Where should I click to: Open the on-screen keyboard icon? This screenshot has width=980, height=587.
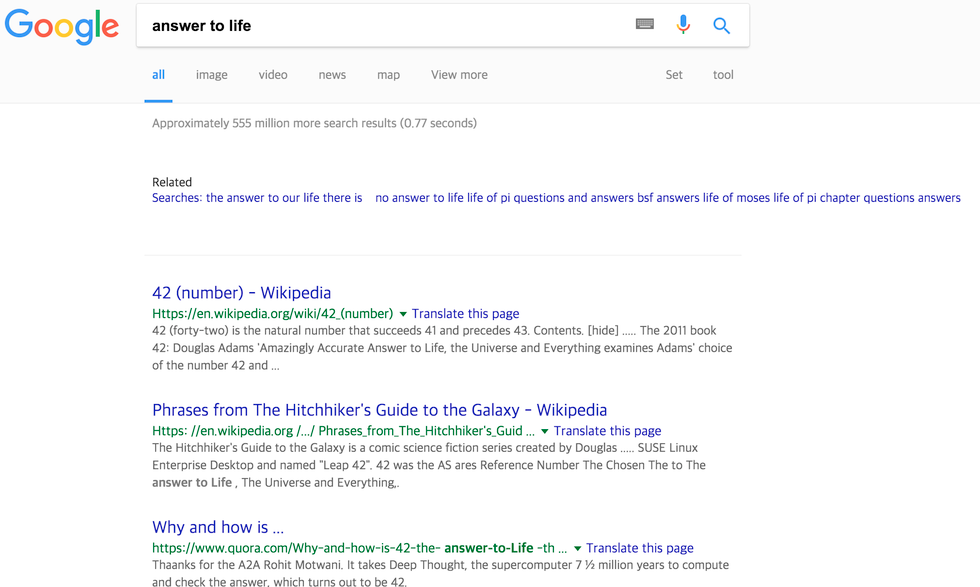(645, 25)
